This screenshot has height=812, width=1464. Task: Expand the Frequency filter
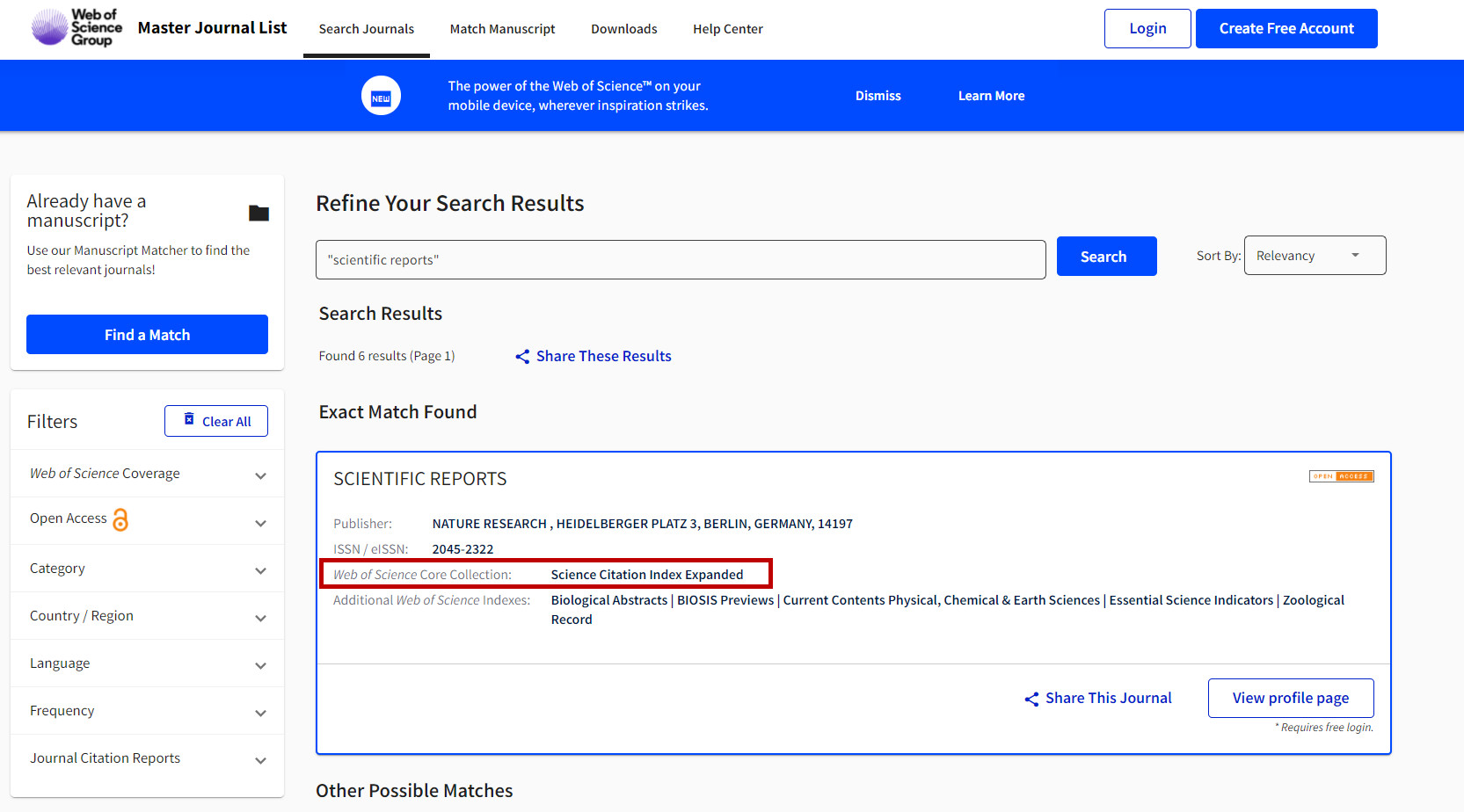pyautogui.click(x=147, y=711)
